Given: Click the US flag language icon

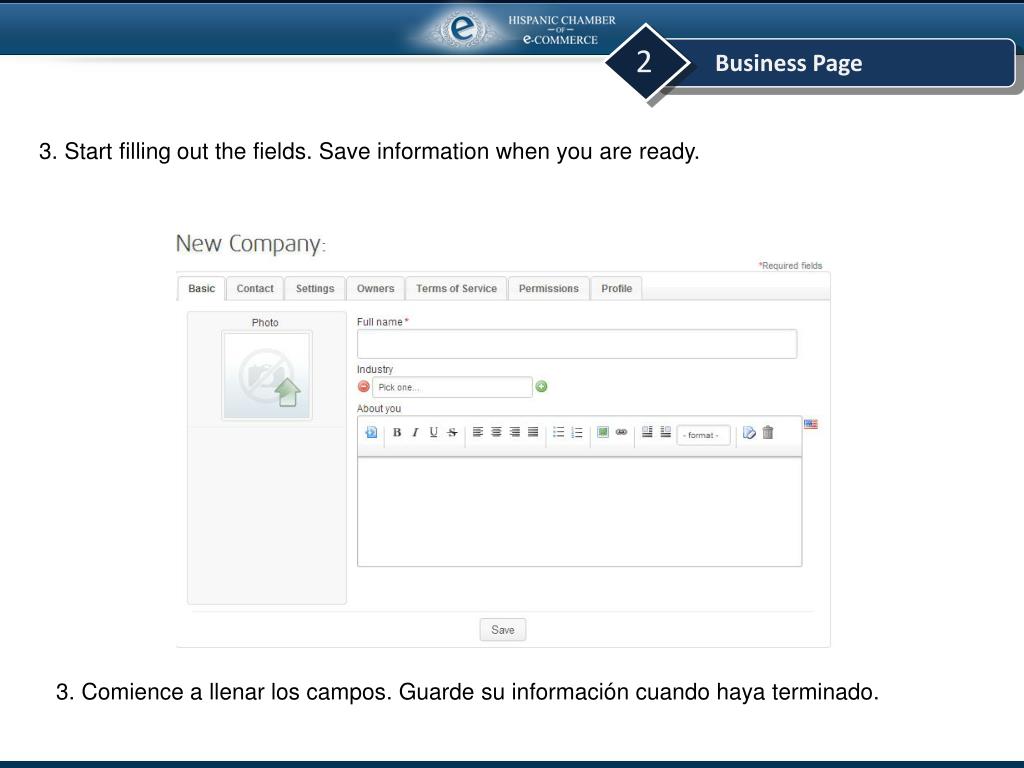Looking at the screenshot, I should click(810, 424).
